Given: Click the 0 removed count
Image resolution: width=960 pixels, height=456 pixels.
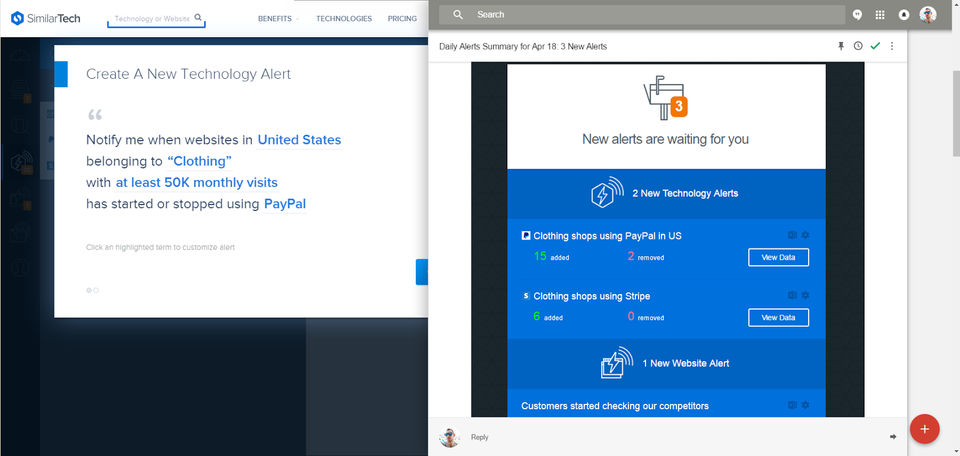Looking at the screenshot, I should (645, 316).
